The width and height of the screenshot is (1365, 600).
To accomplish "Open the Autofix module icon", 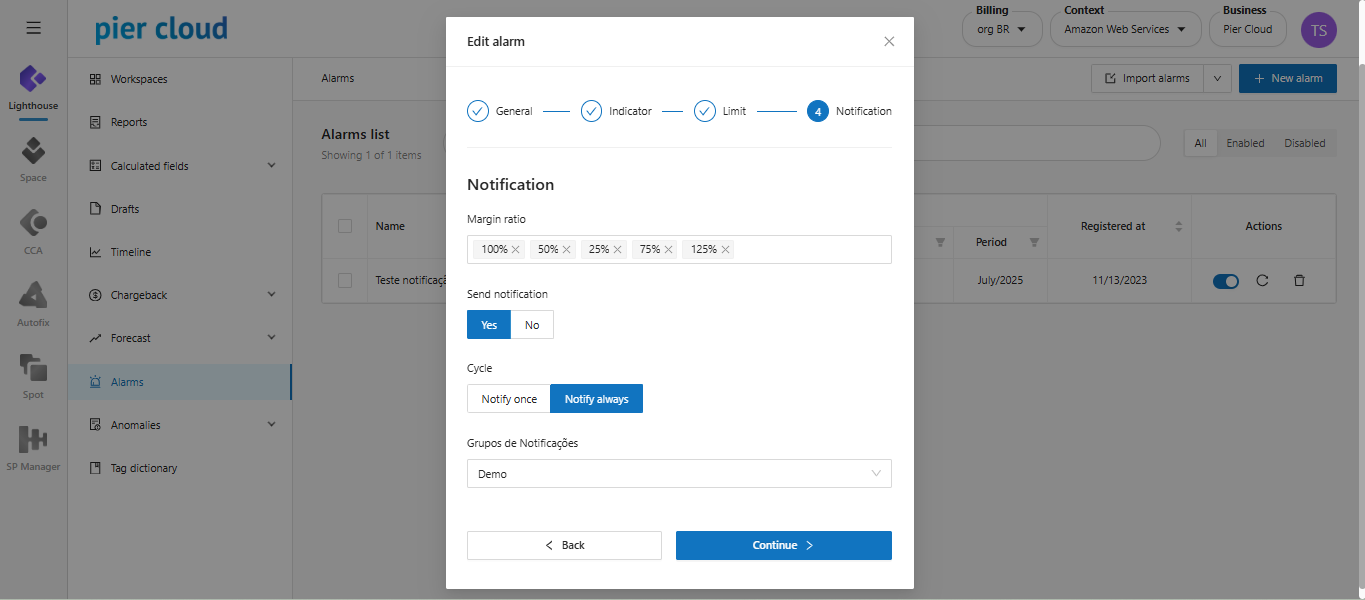I will (x=33, y=297).
